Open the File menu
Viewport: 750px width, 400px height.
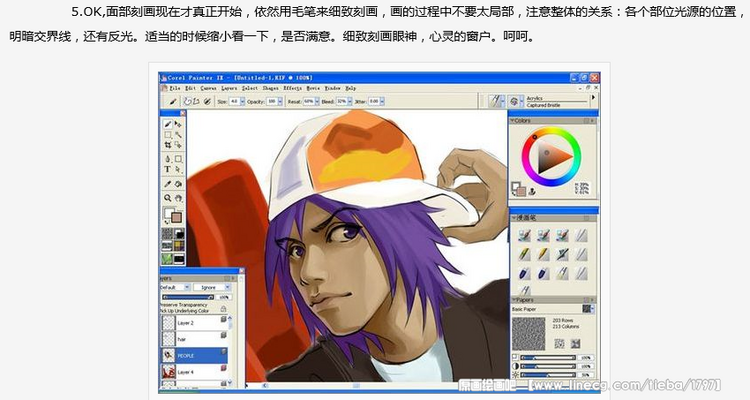click(175, 88)
